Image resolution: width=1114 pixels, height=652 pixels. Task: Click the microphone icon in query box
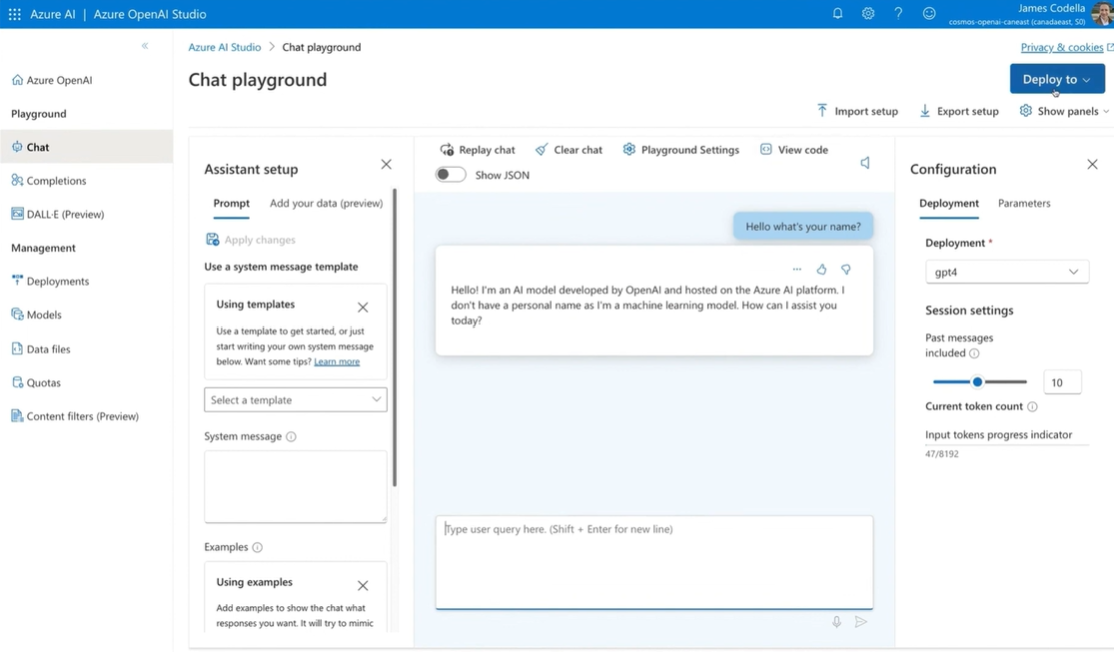click(x=837, y=622)
